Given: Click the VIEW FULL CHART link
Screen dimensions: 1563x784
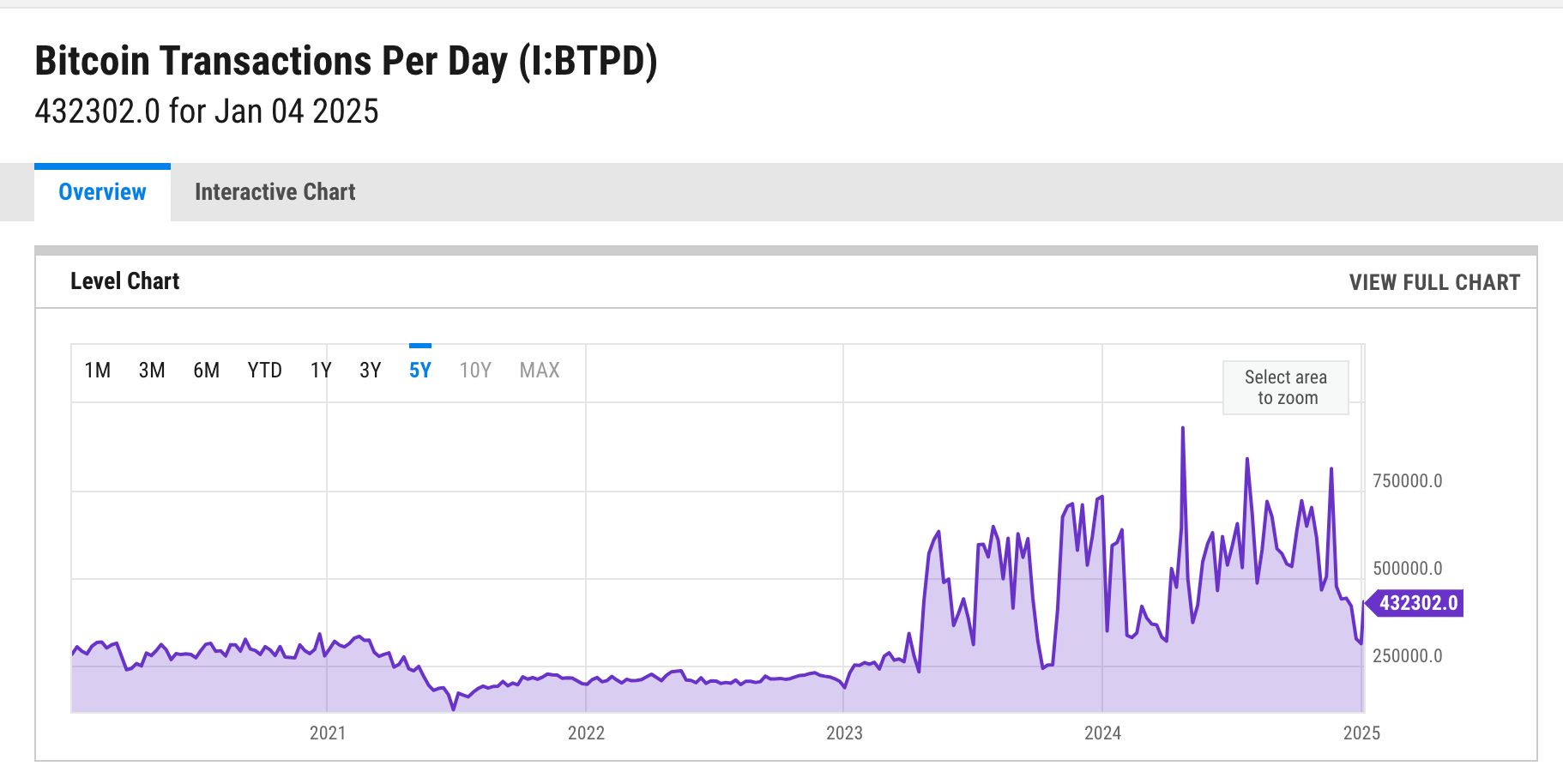Looking at the screenshot, I should click(x=1434, y=282).
